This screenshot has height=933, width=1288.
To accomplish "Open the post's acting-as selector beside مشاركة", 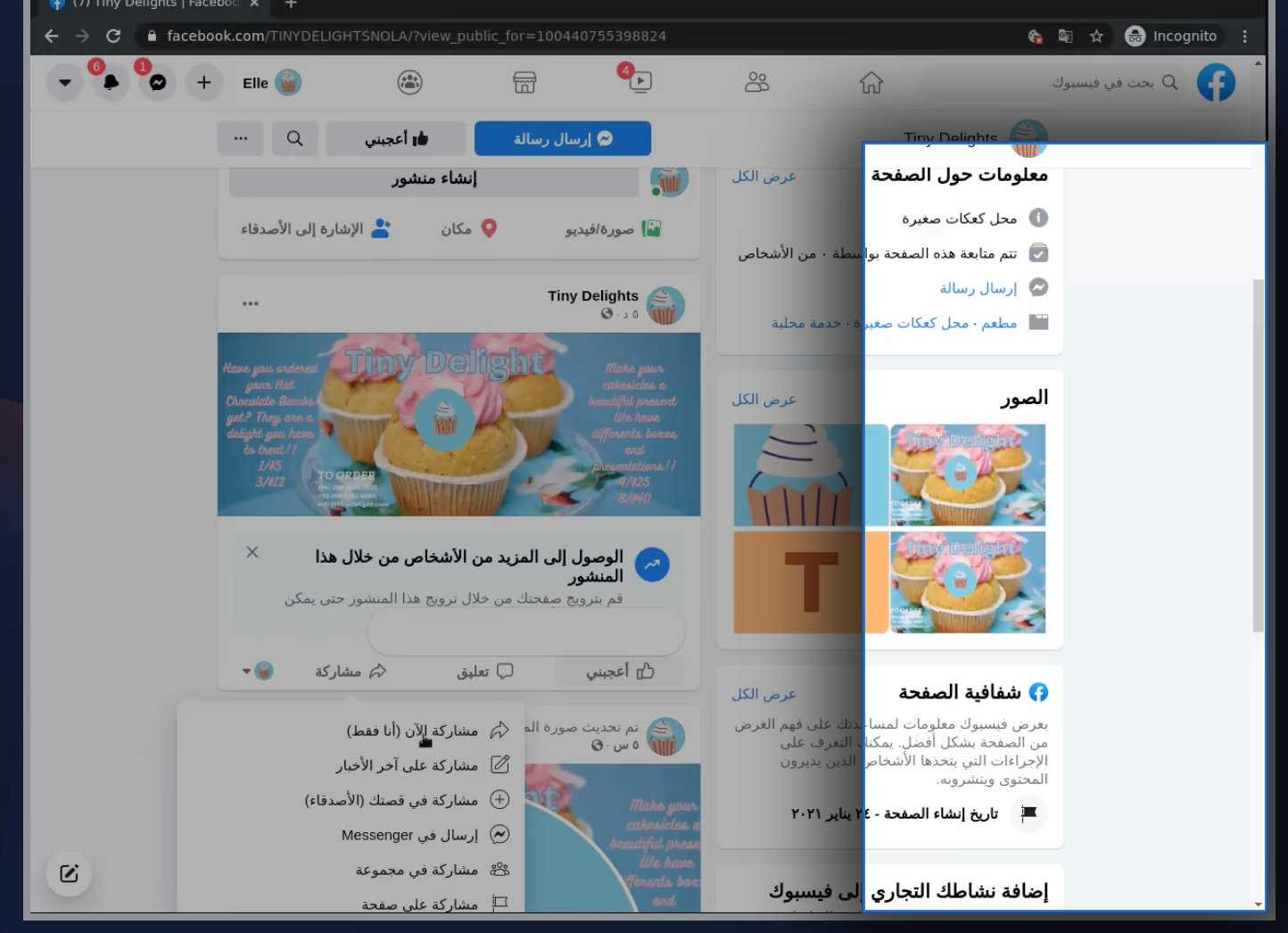I will click(x=258, y=671).
